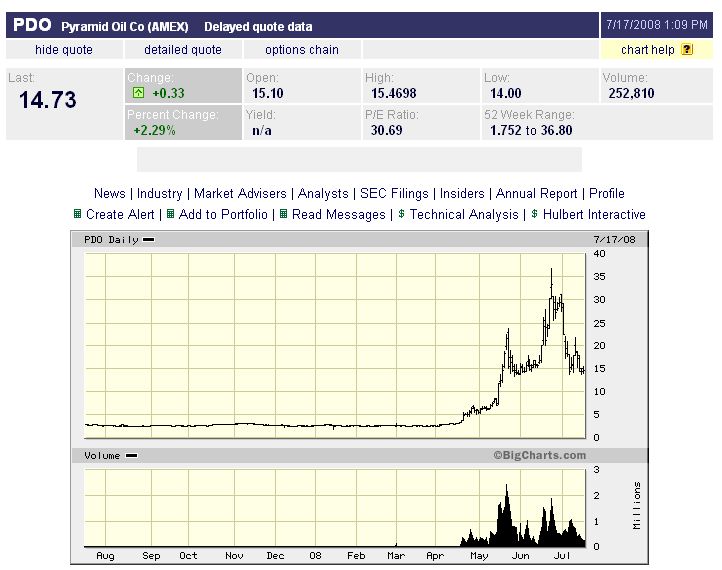This screenshot has width=722, height=570.
Task: Open the News section
Action: pyautogui.click(x=110, y=193)
